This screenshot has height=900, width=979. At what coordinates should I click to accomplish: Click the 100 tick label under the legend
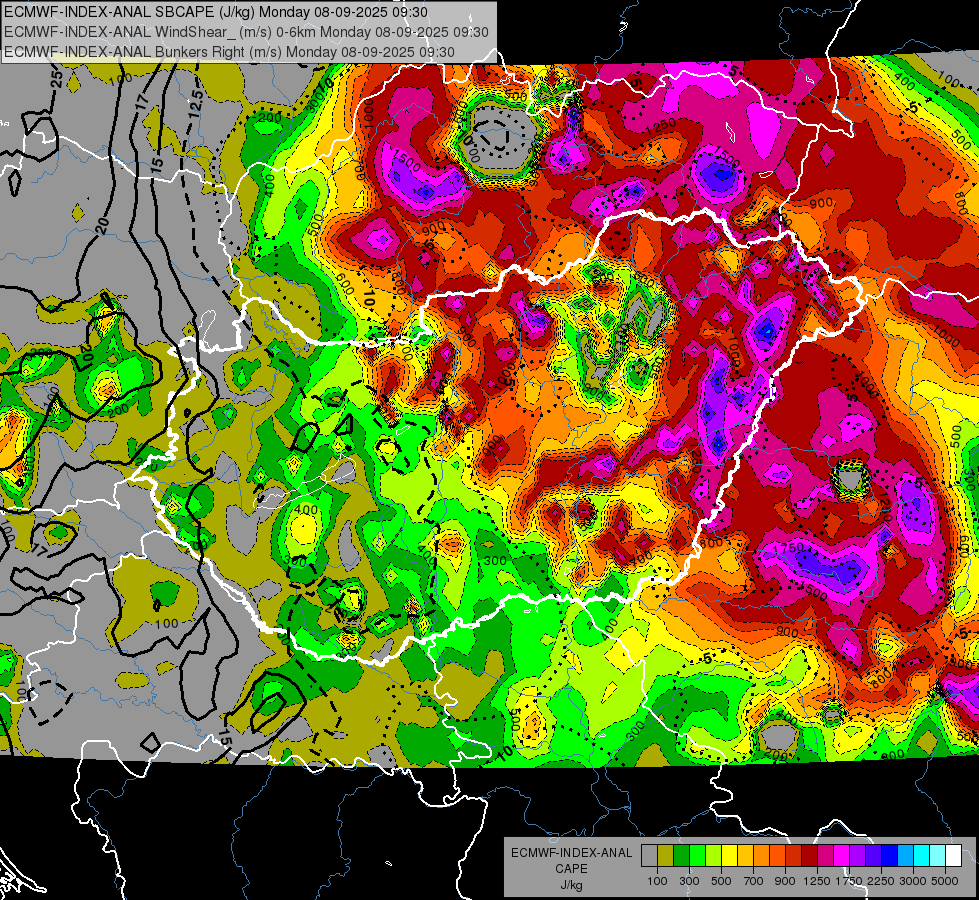[657, 881]
